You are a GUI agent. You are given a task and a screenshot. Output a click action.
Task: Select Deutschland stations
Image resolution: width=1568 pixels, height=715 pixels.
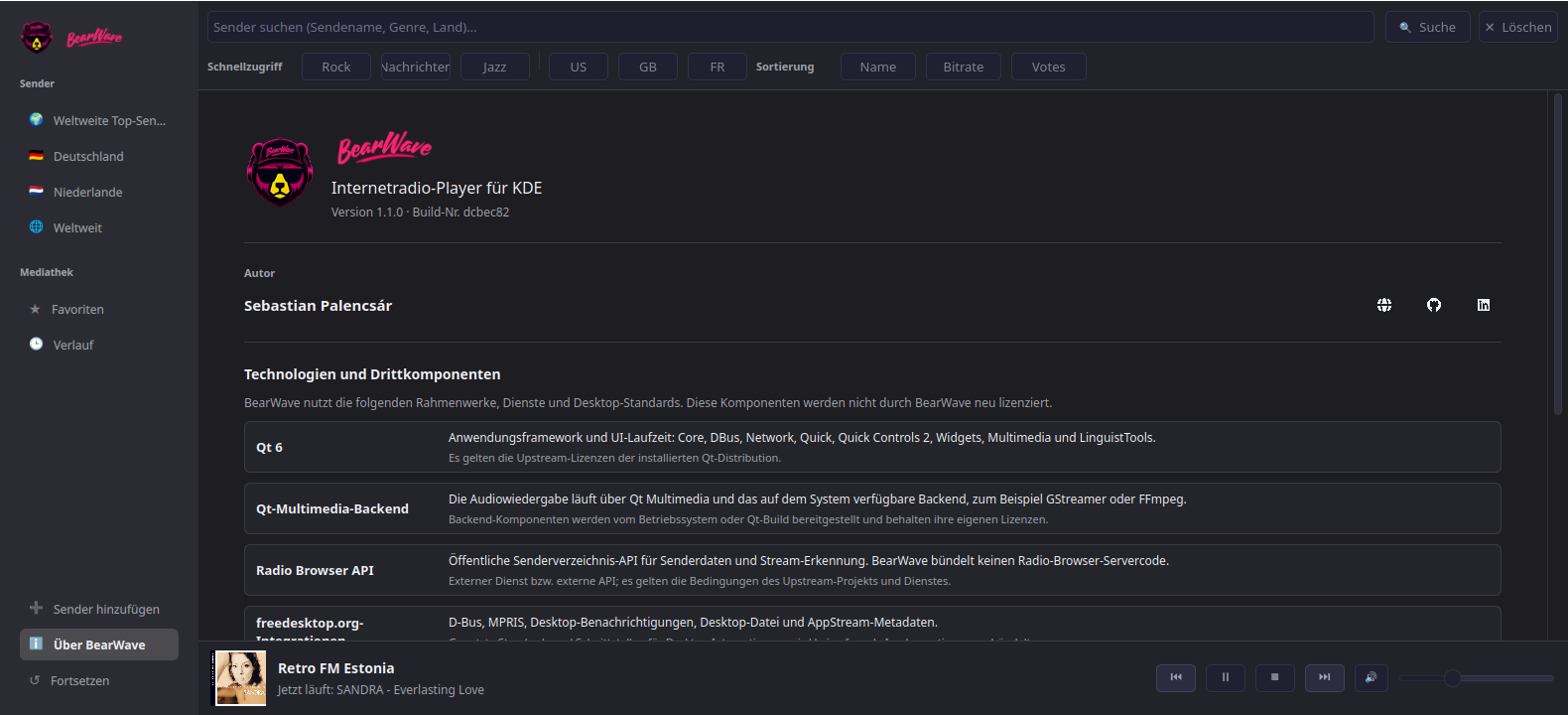[x=99, y=156]
